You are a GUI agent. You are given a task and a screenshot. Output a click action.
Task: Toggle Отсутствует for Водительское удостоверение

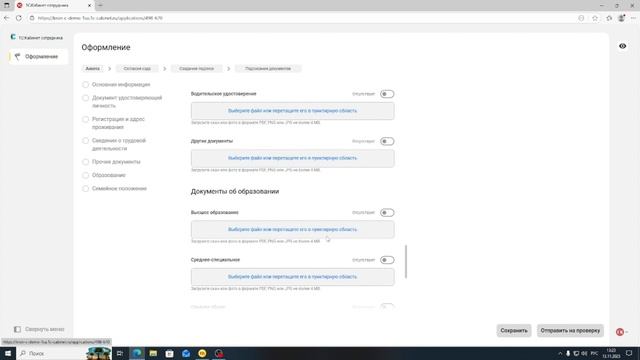click(387, 94)
